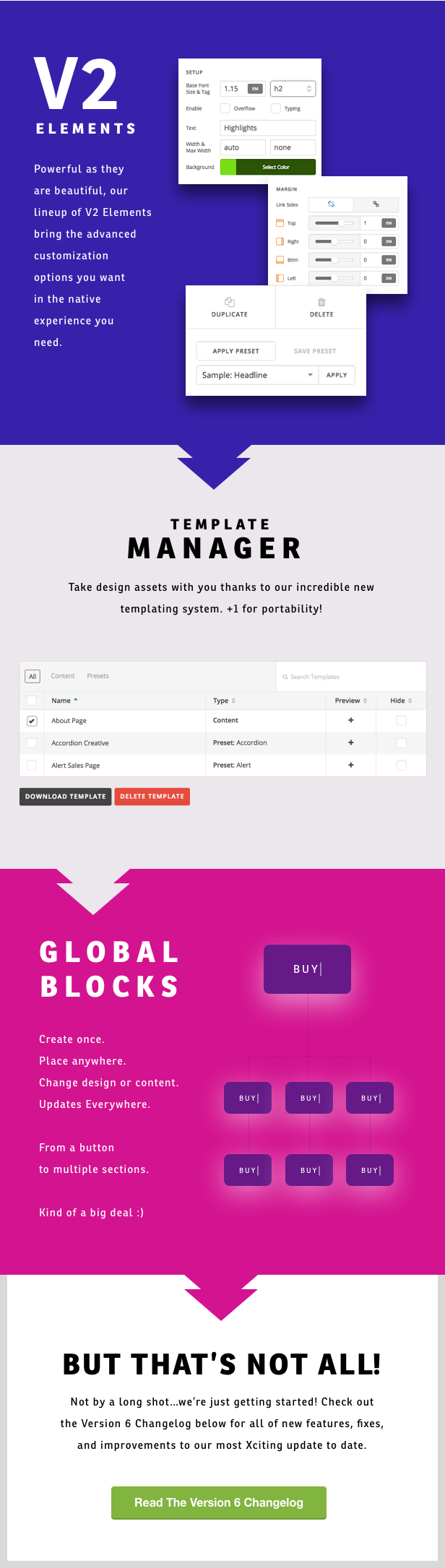Click the Search Templates field
This screenshot has width=445, height=1568.
pos(351,677)
